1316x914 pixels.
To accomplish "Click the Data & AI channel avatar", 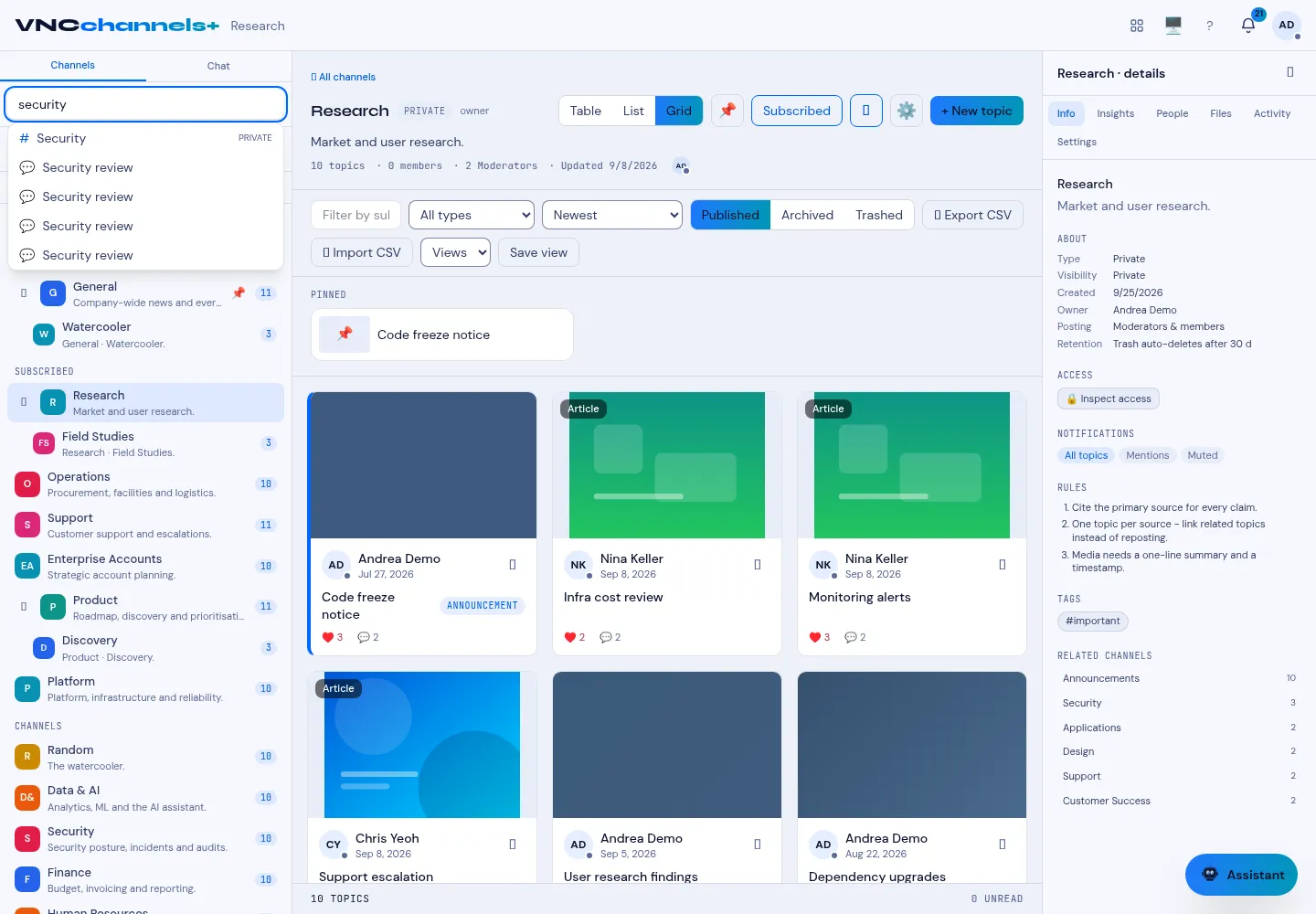I will pos(27,798).
